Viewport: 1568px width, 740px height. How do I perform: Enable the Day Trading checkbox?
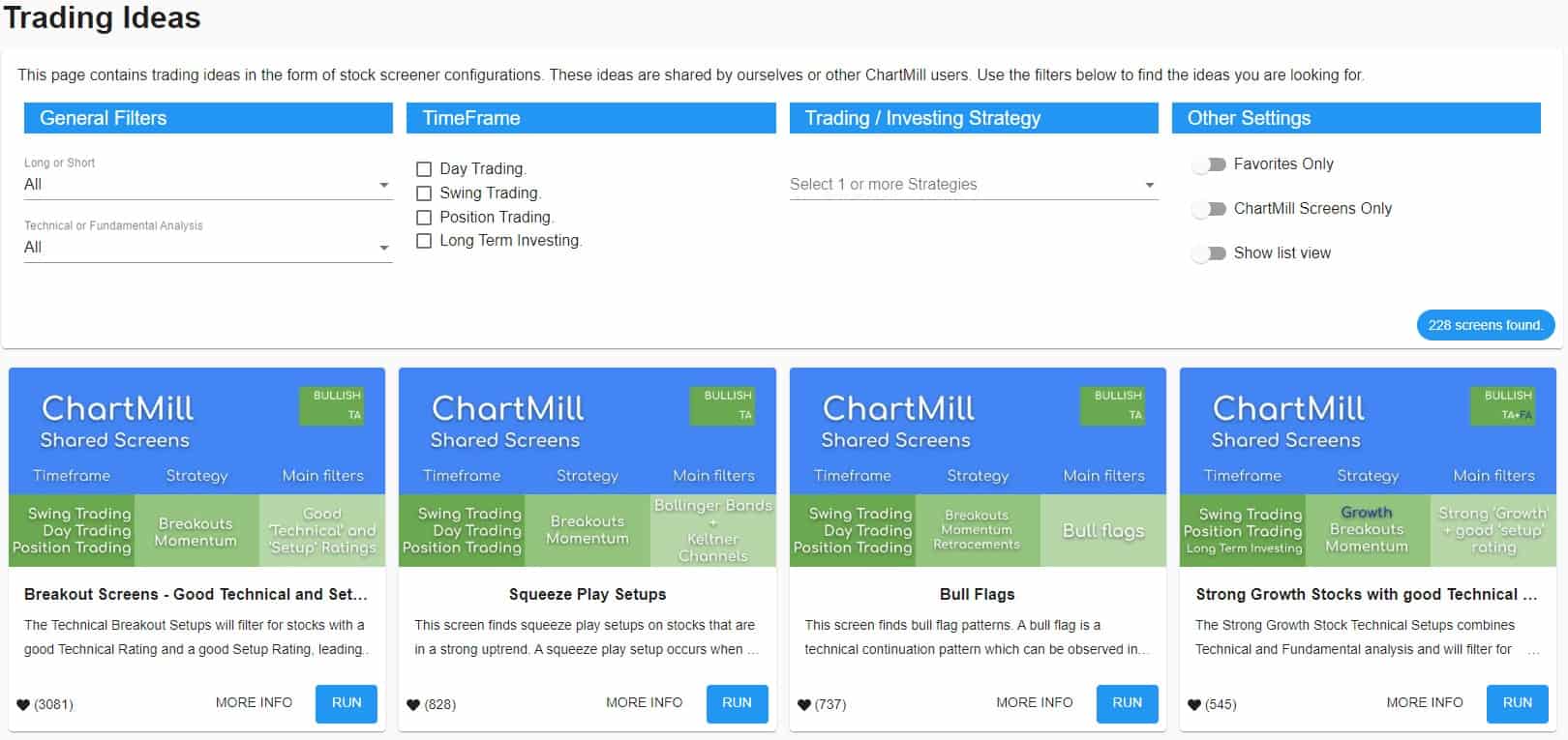click(423, 168)
